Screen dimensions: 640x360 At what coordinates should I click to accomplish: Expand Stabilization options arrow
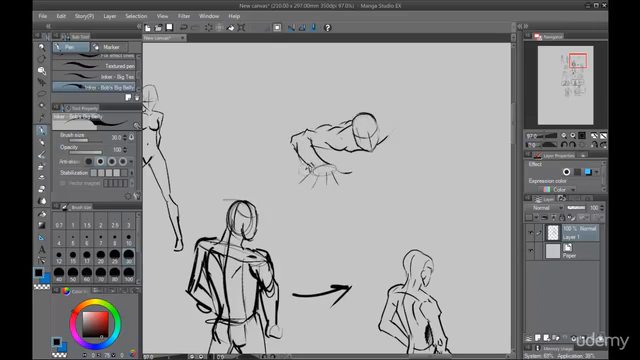pos(131,173)
